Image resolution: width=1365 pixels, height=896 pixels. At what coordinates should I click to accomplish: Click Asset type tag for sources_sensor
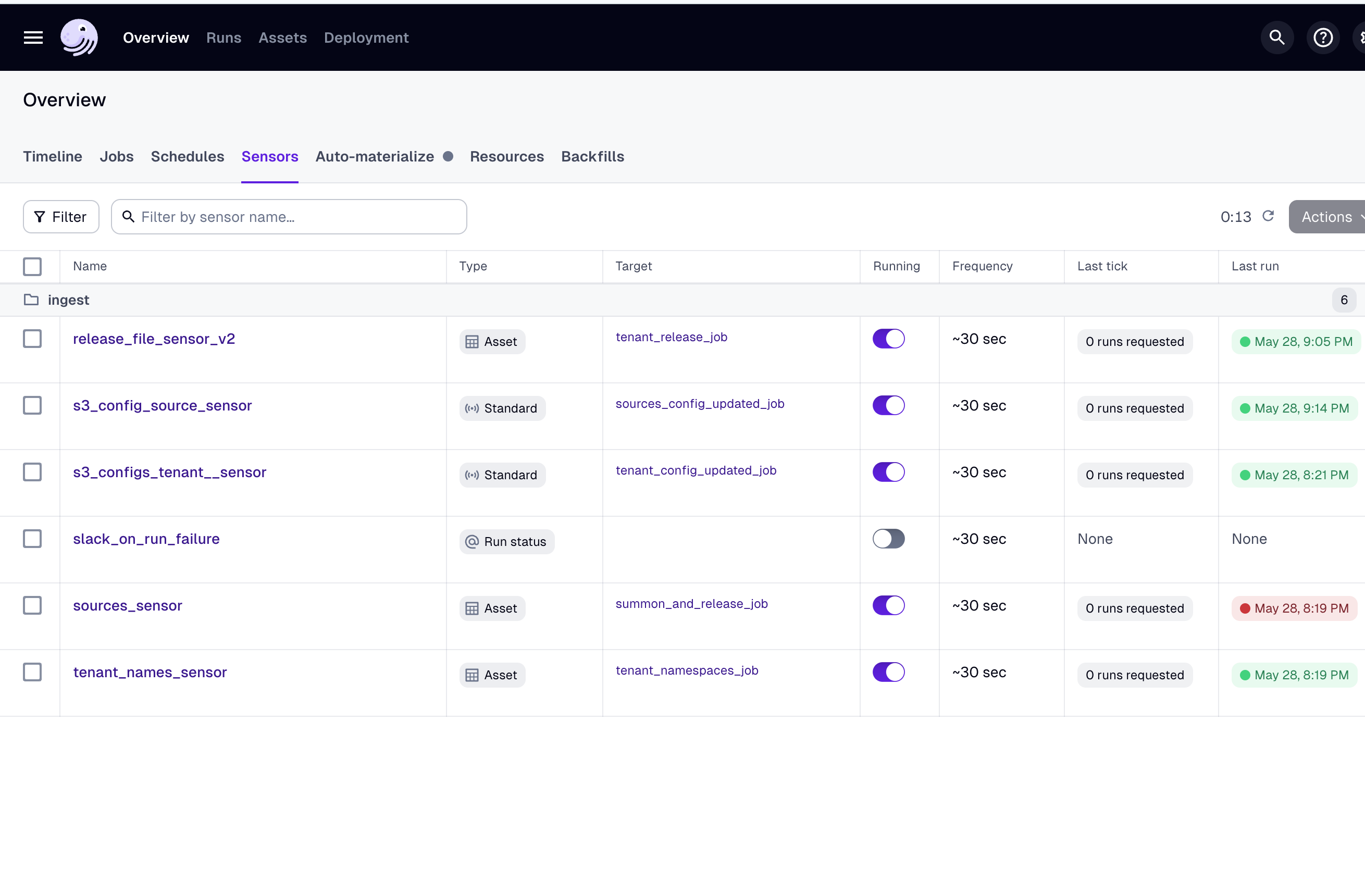[492, 608]
